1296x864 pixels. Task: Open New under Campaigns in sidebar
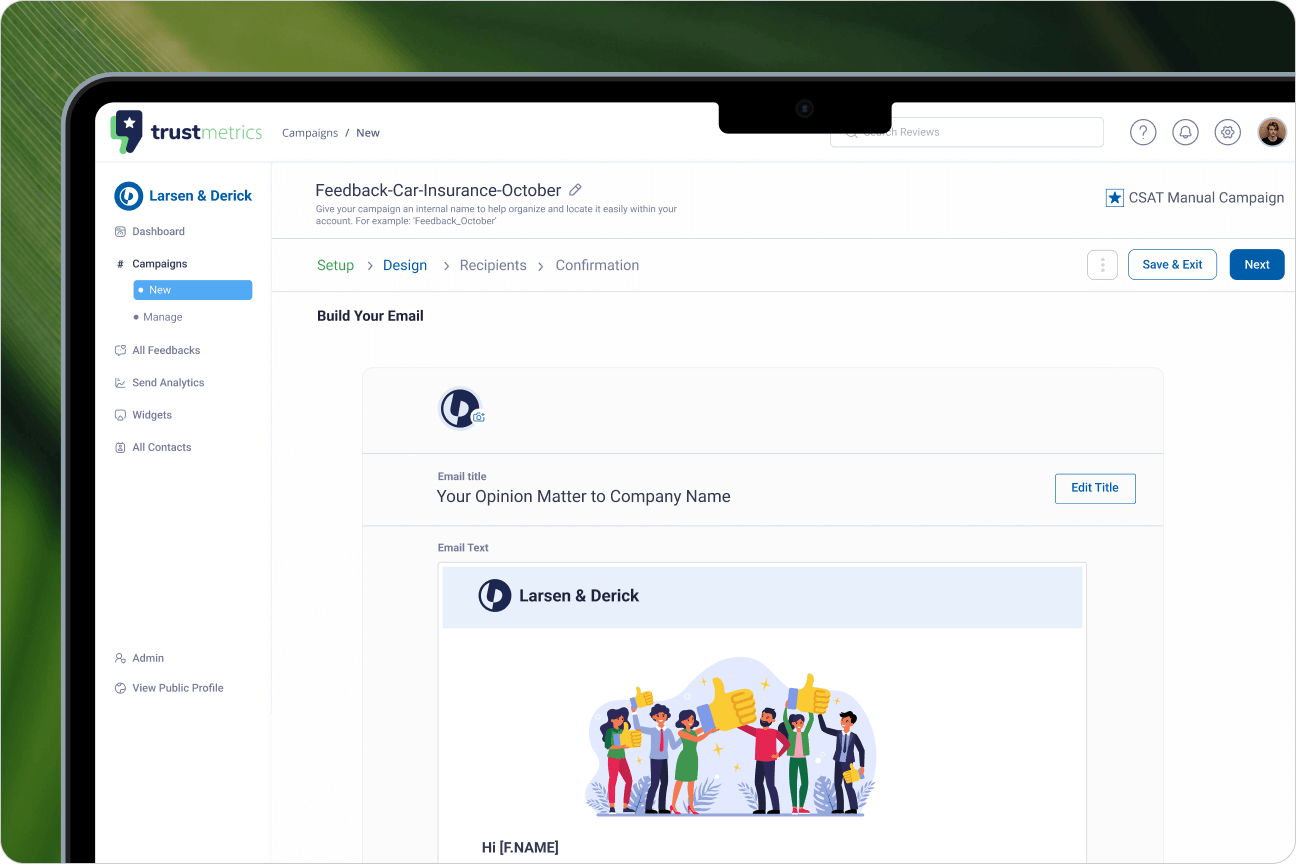click(x=193, y=290)
